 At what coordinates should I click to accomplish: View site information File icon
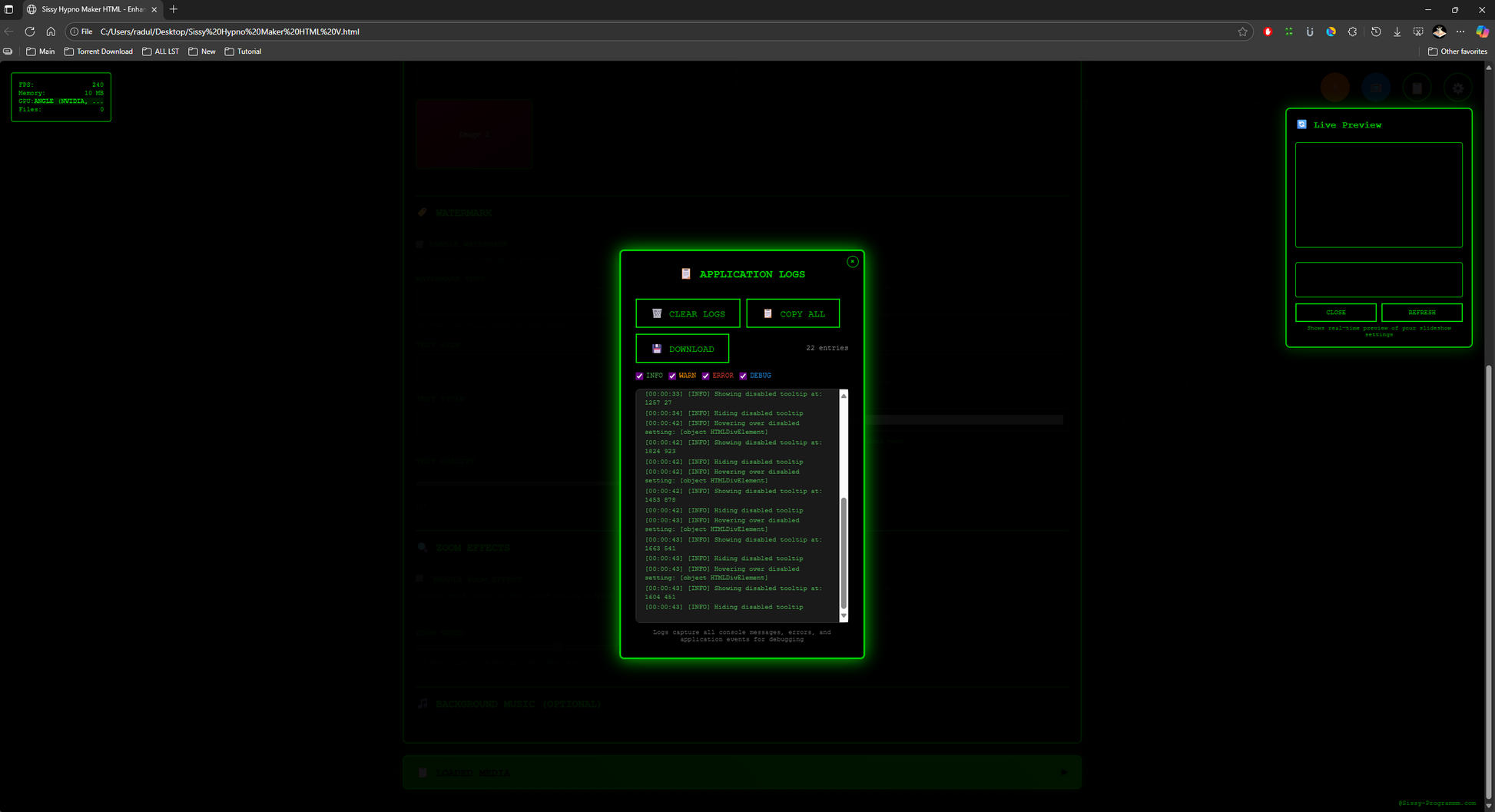tap(81, 31)
